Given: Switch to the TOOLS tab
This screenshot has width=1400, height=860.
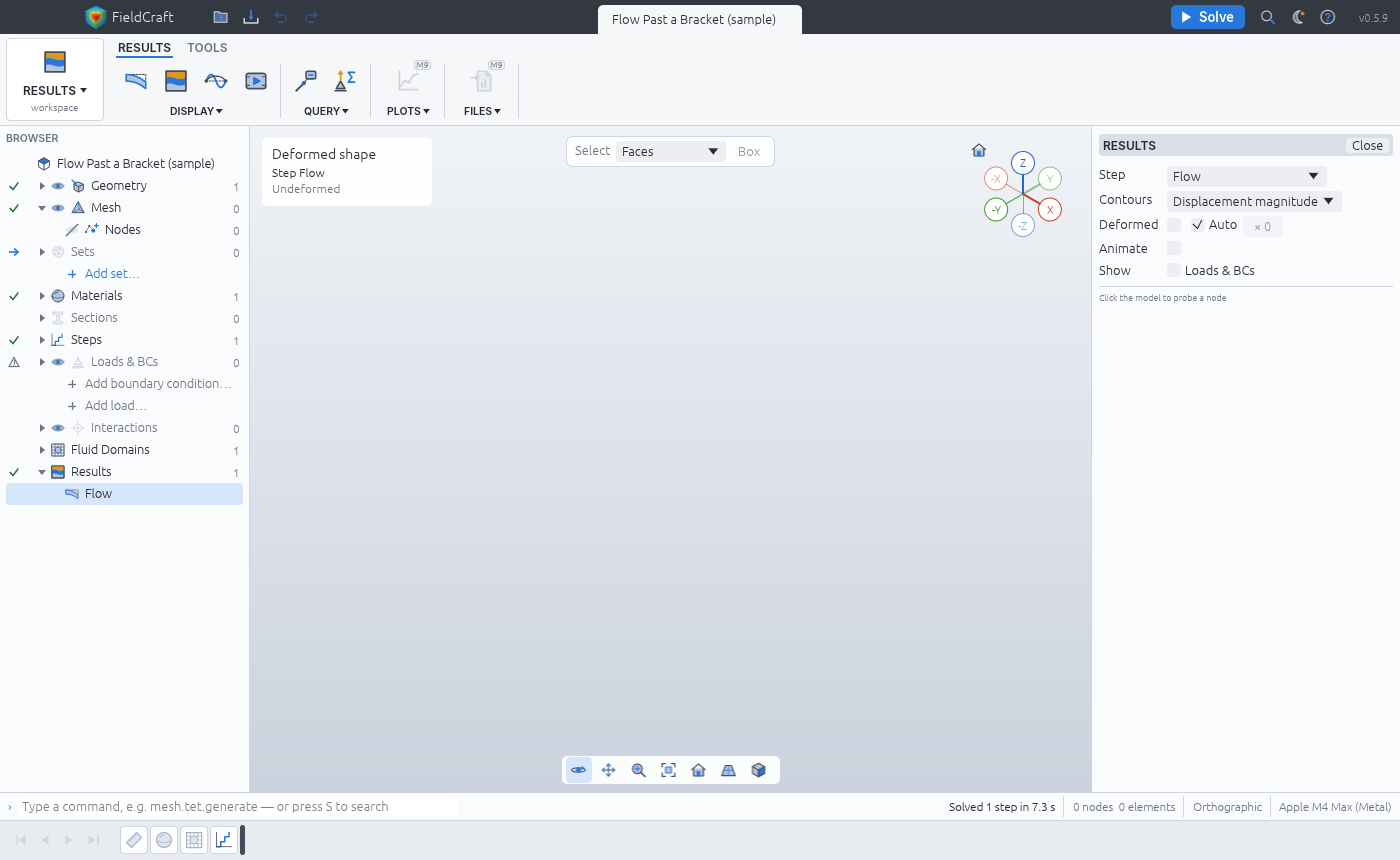Looking at the screenshot, I should [x=207, y=48].
